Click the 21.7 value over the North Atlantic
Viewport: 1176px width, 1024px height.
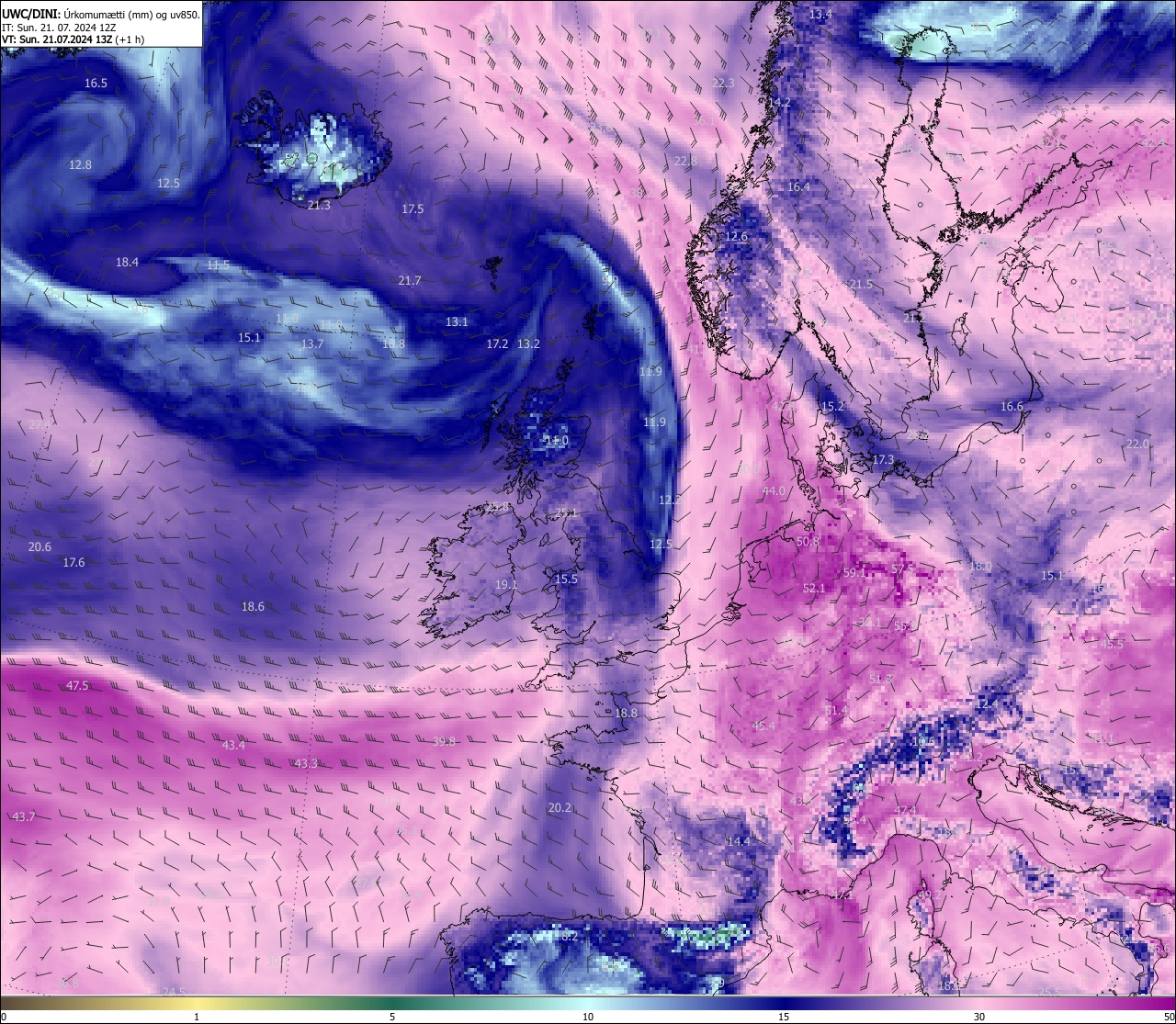click(x=410, y=281)
